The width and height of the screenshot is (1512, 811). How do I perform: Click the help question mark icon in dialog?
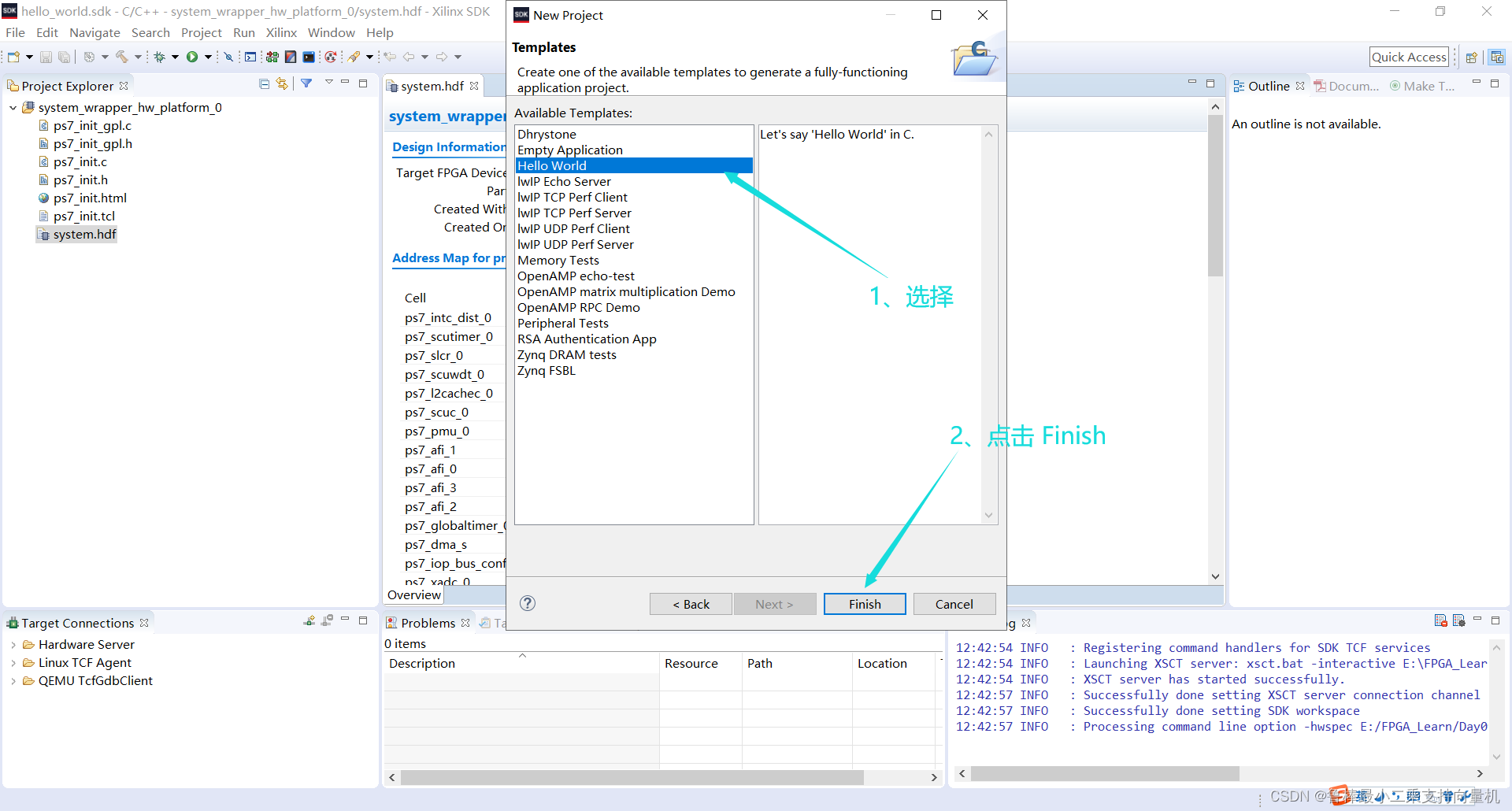coord(528,603)
